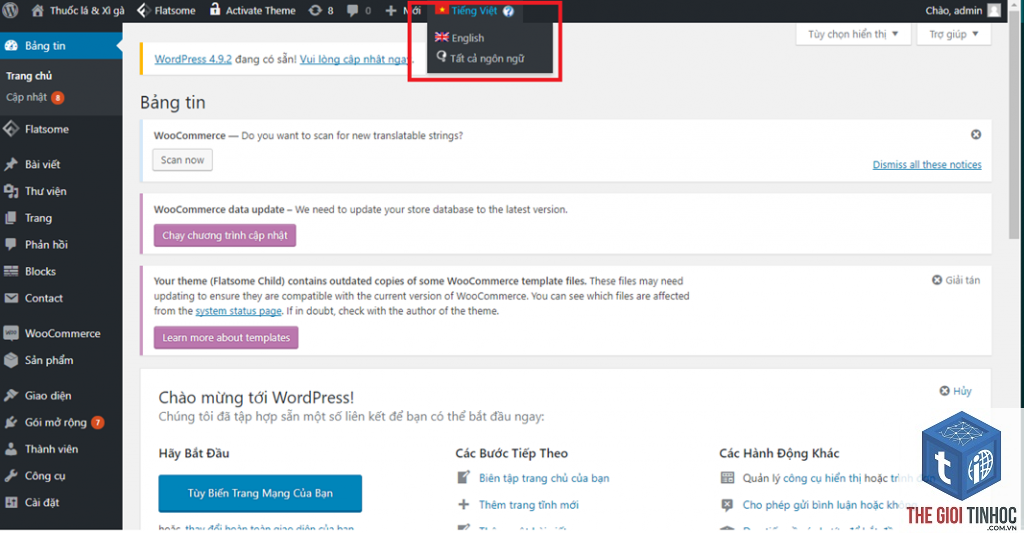Image resolution: width=1024 pixels, height=533 pixels.
Task: Close the welcome panel via Hủy
Action: (955, 391)
